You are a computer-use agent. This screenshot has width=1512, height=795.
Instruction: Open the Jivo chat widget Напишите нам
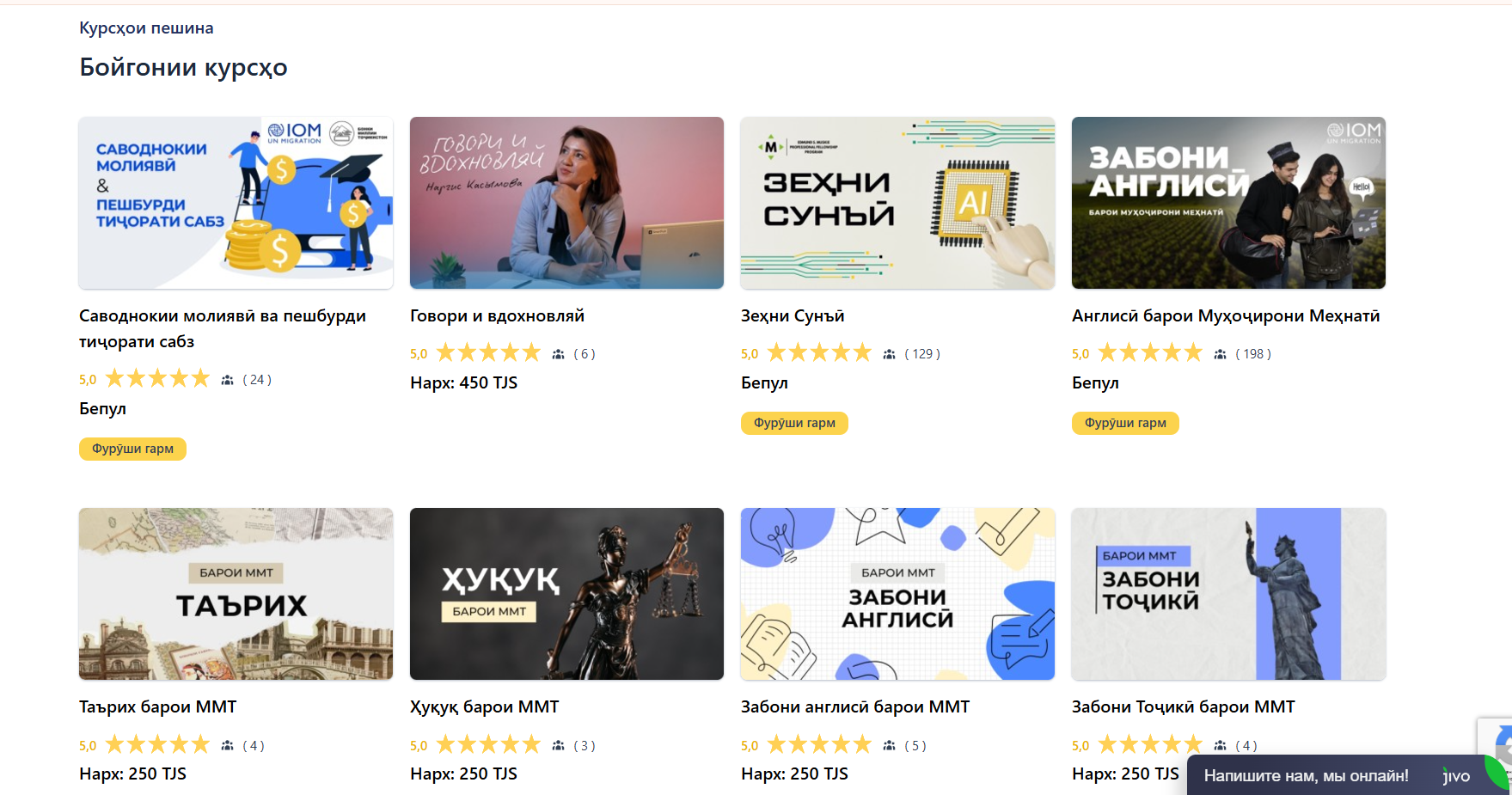coord(1306,776)
